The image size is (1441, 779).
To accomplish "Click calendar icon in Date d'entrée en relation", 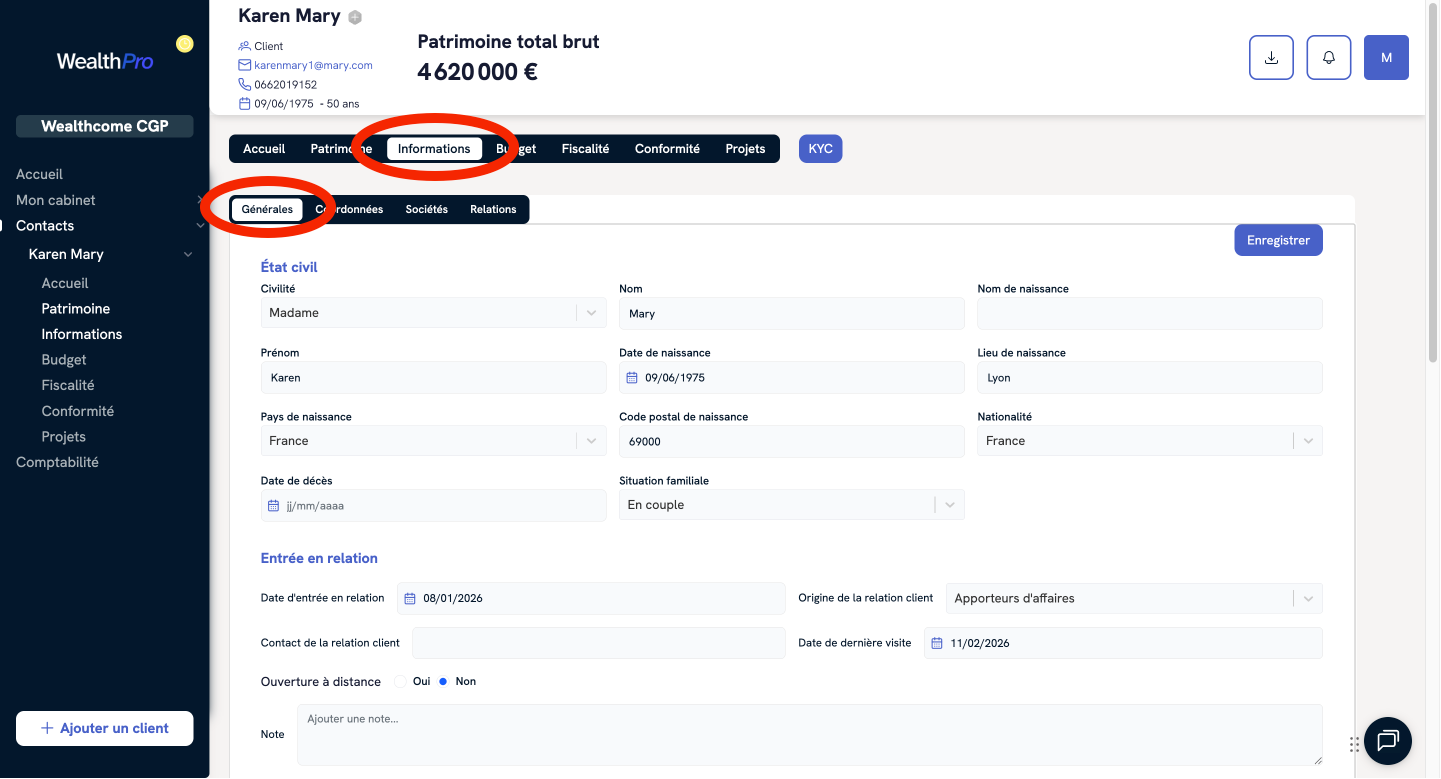I will coord(410,599).
